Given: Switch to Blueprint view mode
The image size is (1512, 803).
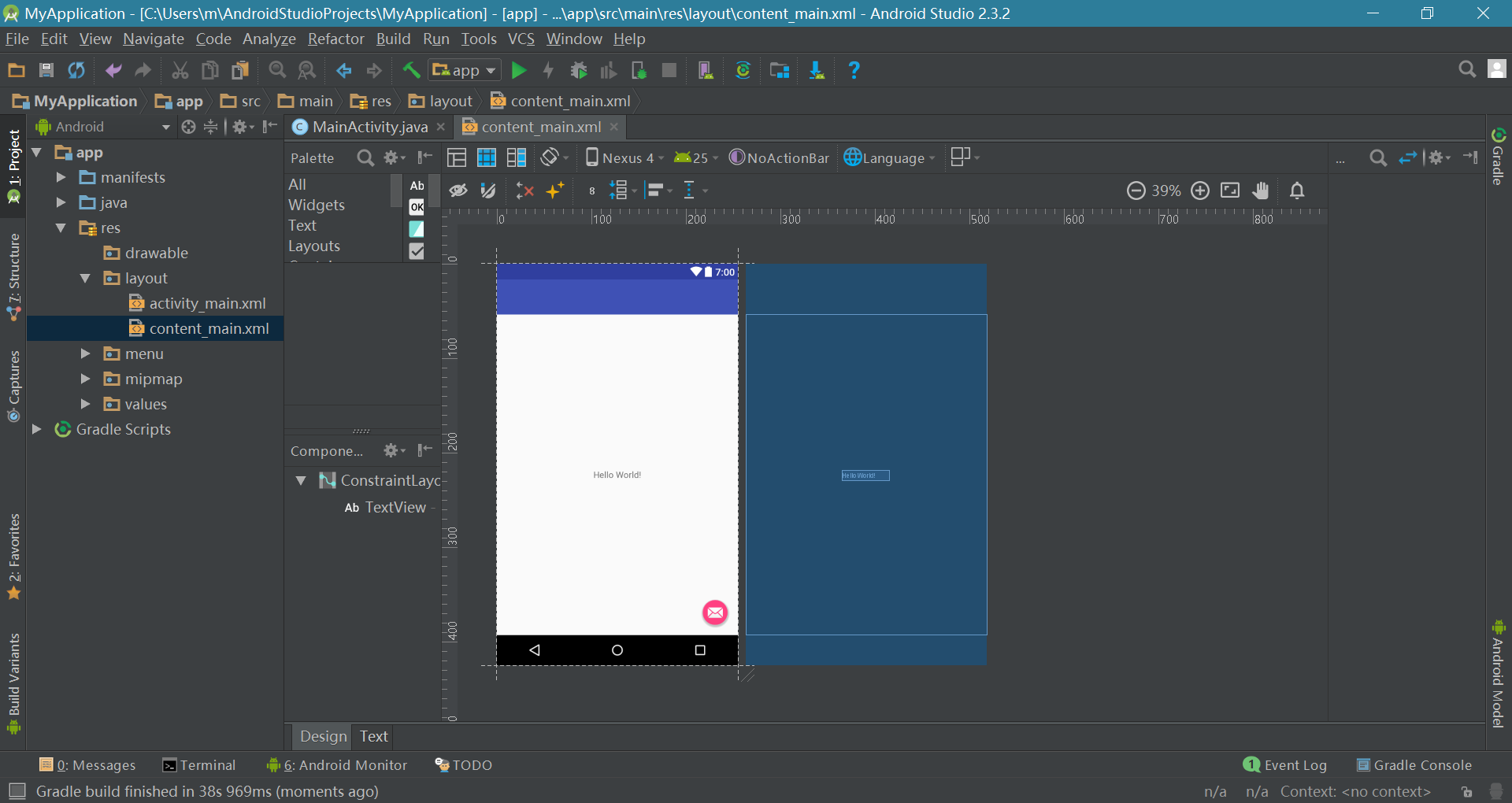Looking at the screenshot, I should pyautogui.click(x=487, y=158).
